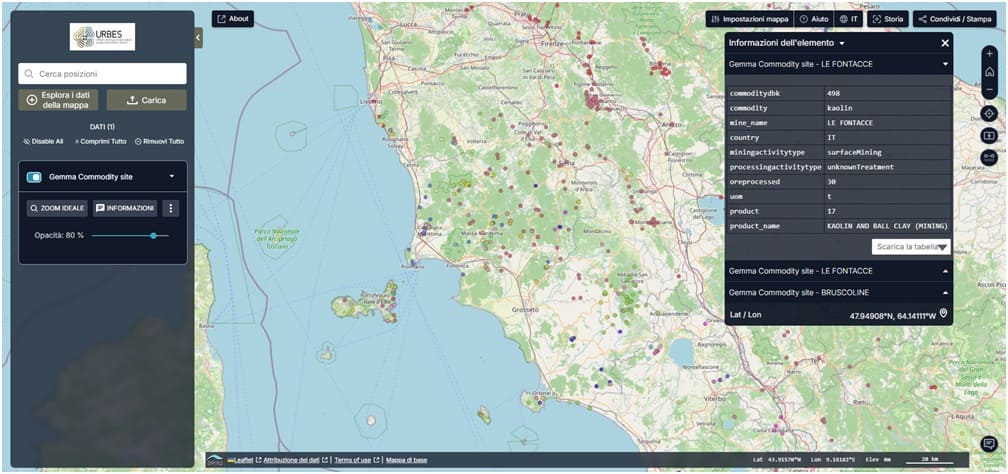Toggle Gemma Commodity site layer visibility

[34, 177]
